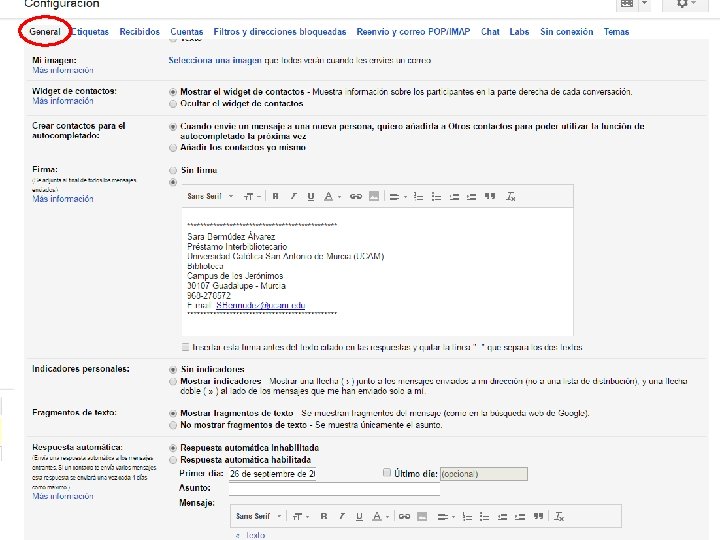
Task: Apply quote formatting in signature editor
Action: tap(490, 197)
